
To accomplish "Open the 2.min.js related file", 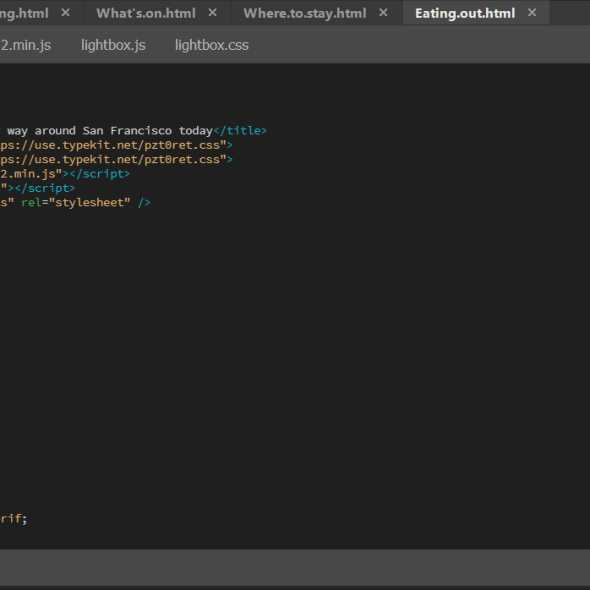I will point(26,45).
